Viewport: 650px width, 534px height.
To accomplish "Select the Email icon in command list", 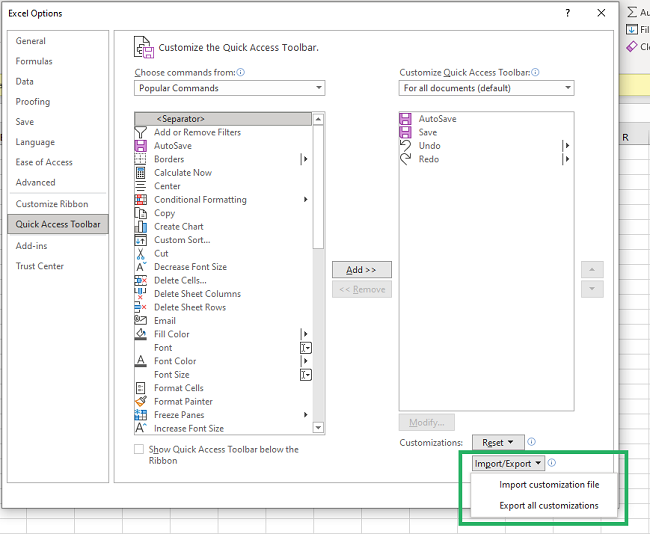I will [141, 321].
